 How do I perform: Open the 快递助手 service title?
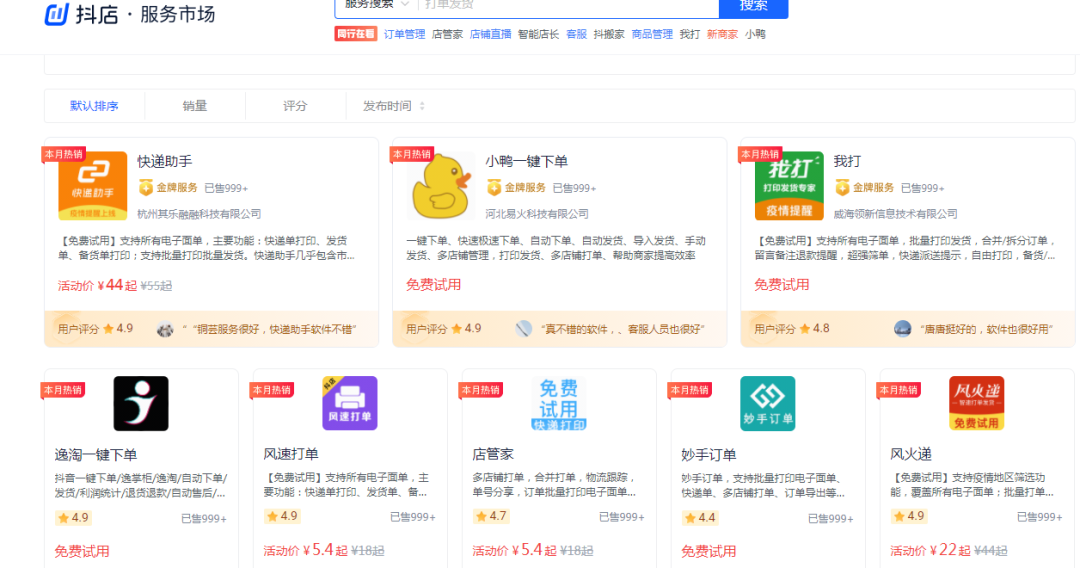pos(165,162)
